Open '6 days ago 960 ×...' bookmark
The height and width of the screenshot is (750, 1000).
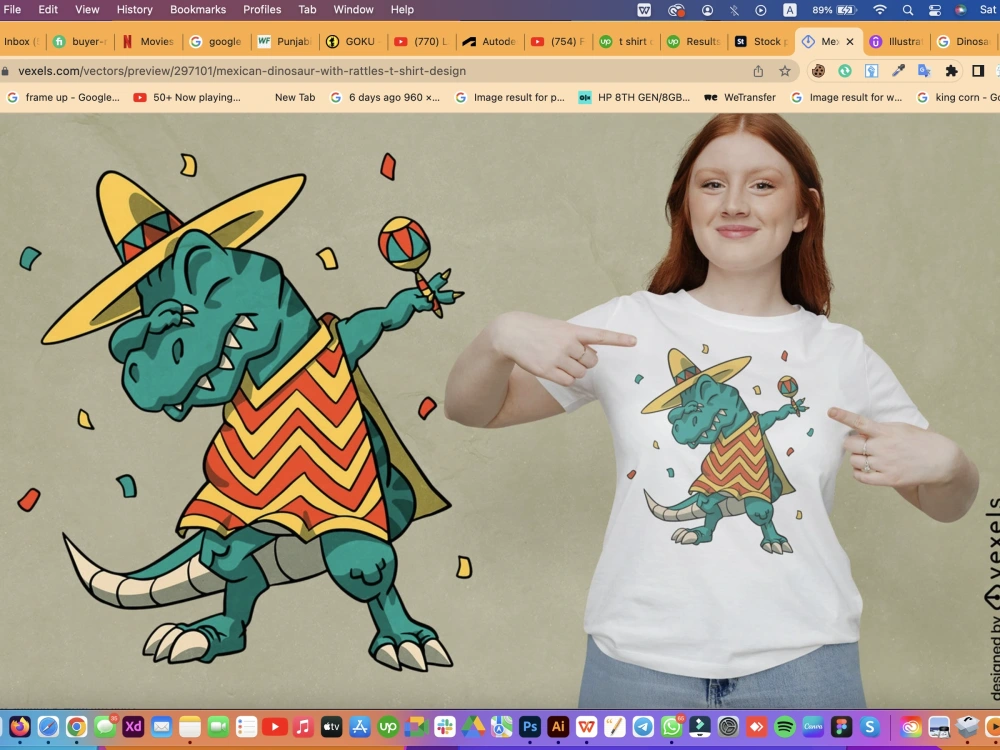click(x=385, y=98)
